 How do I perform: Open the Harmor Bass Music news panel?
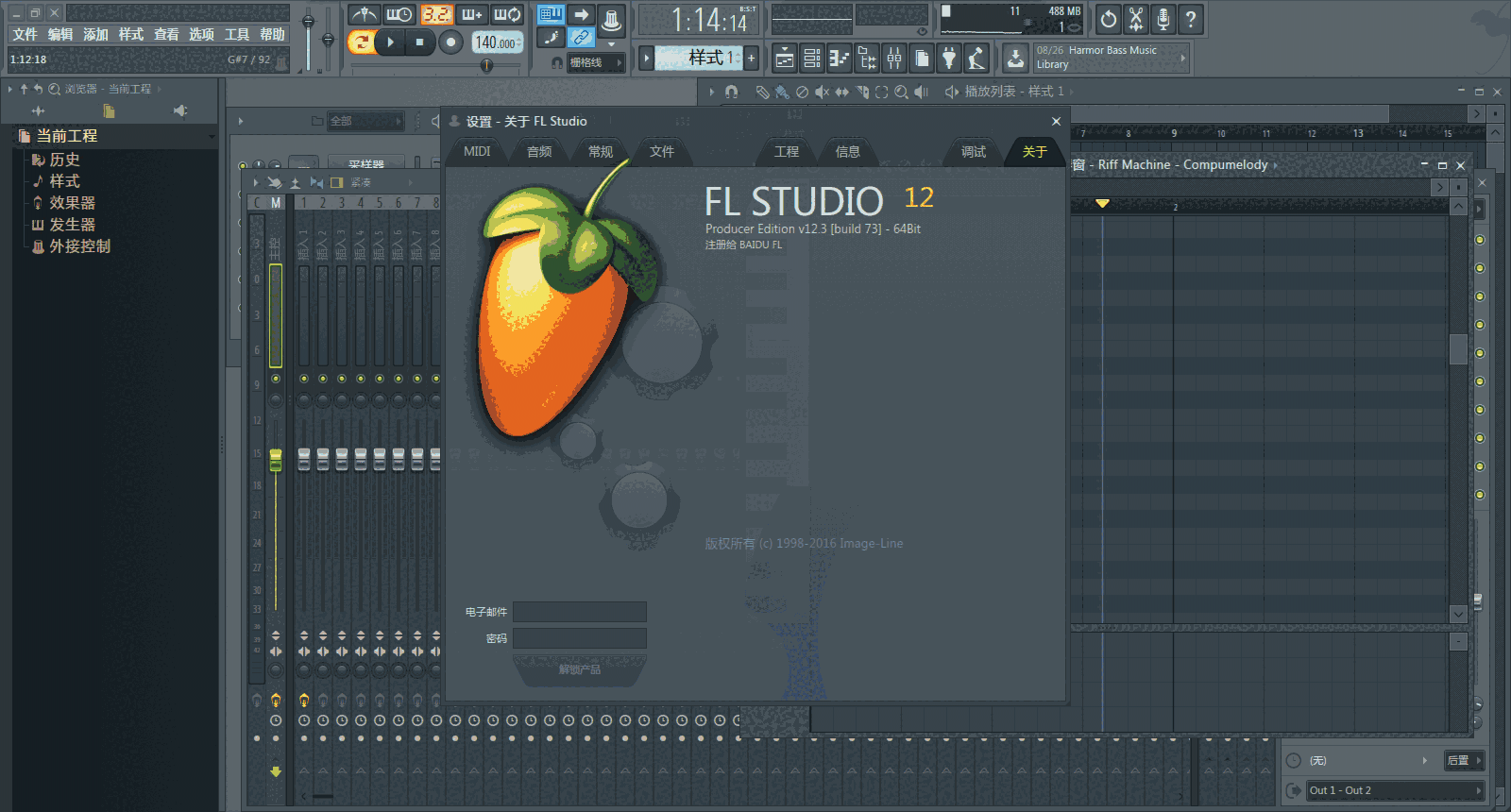point(1111,58)
